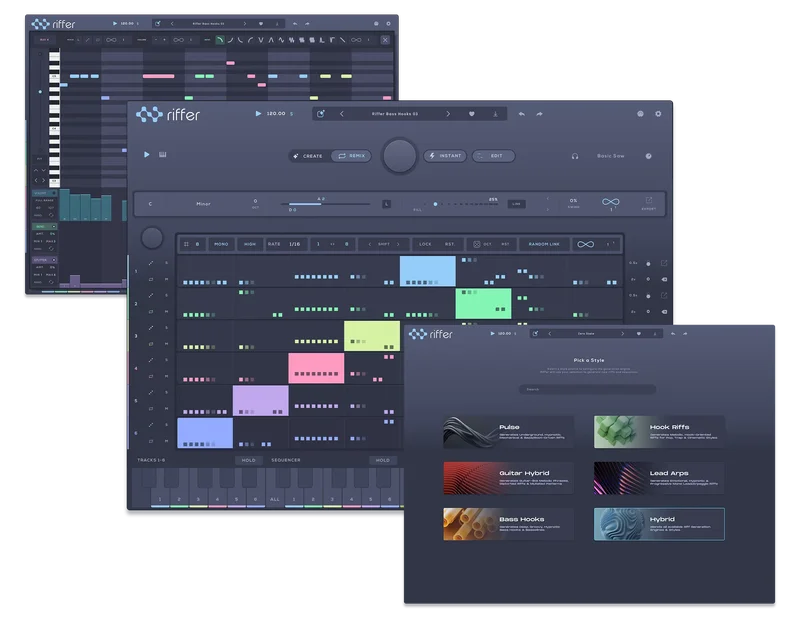Select the Bass Hooks style card

click(x=509, y=524)
